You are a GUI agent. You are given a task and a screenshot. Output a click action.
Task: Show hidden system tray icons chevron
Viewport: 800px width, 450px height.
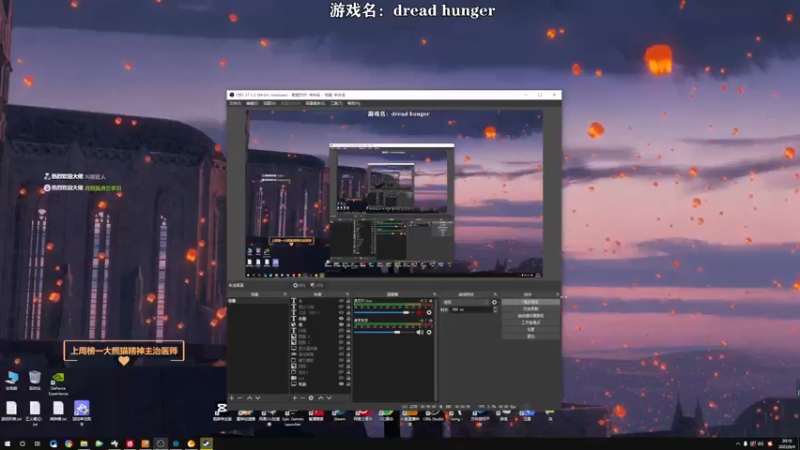tap(737, 444)
